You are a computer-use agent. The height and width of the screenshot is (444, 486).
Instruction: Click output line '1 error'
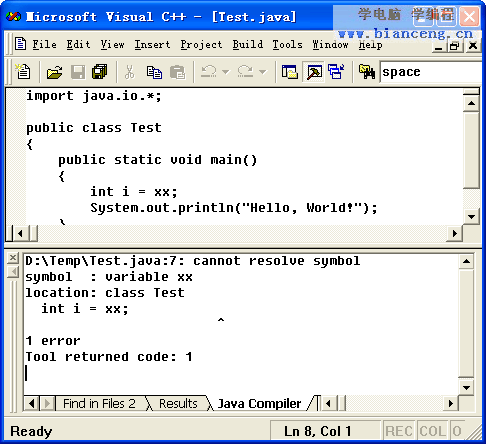(53, 341)
